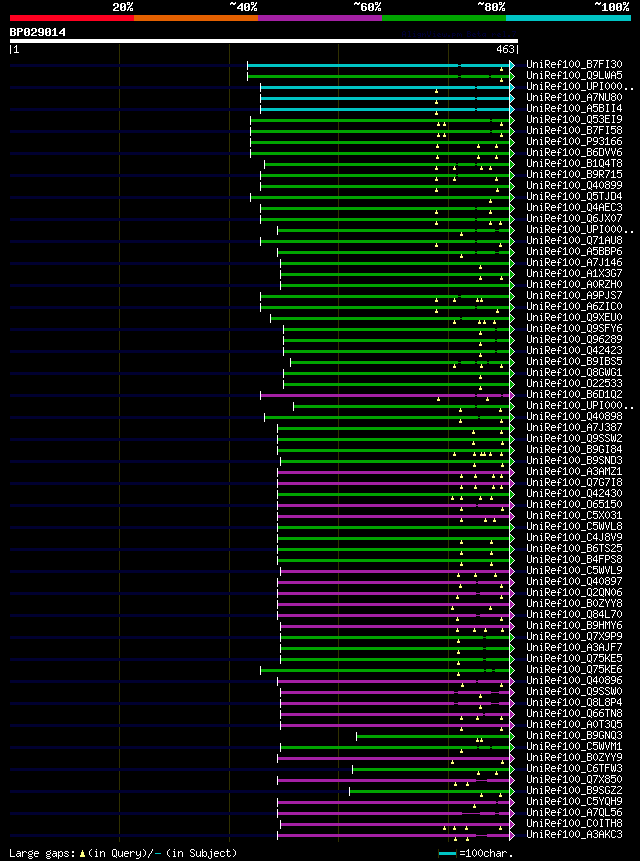Viewport: 640px width, 861px height.
Task: Select the UniRef100_Q6JX07 label
Action: tap(575, 219)
